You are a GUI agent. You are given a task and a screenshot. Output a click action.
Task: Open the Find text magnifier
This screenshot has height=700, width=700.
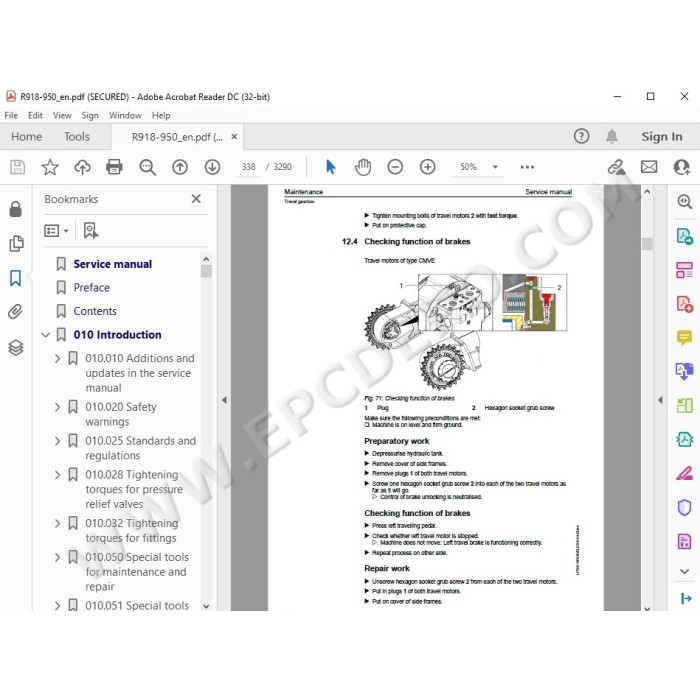(147, 167)
